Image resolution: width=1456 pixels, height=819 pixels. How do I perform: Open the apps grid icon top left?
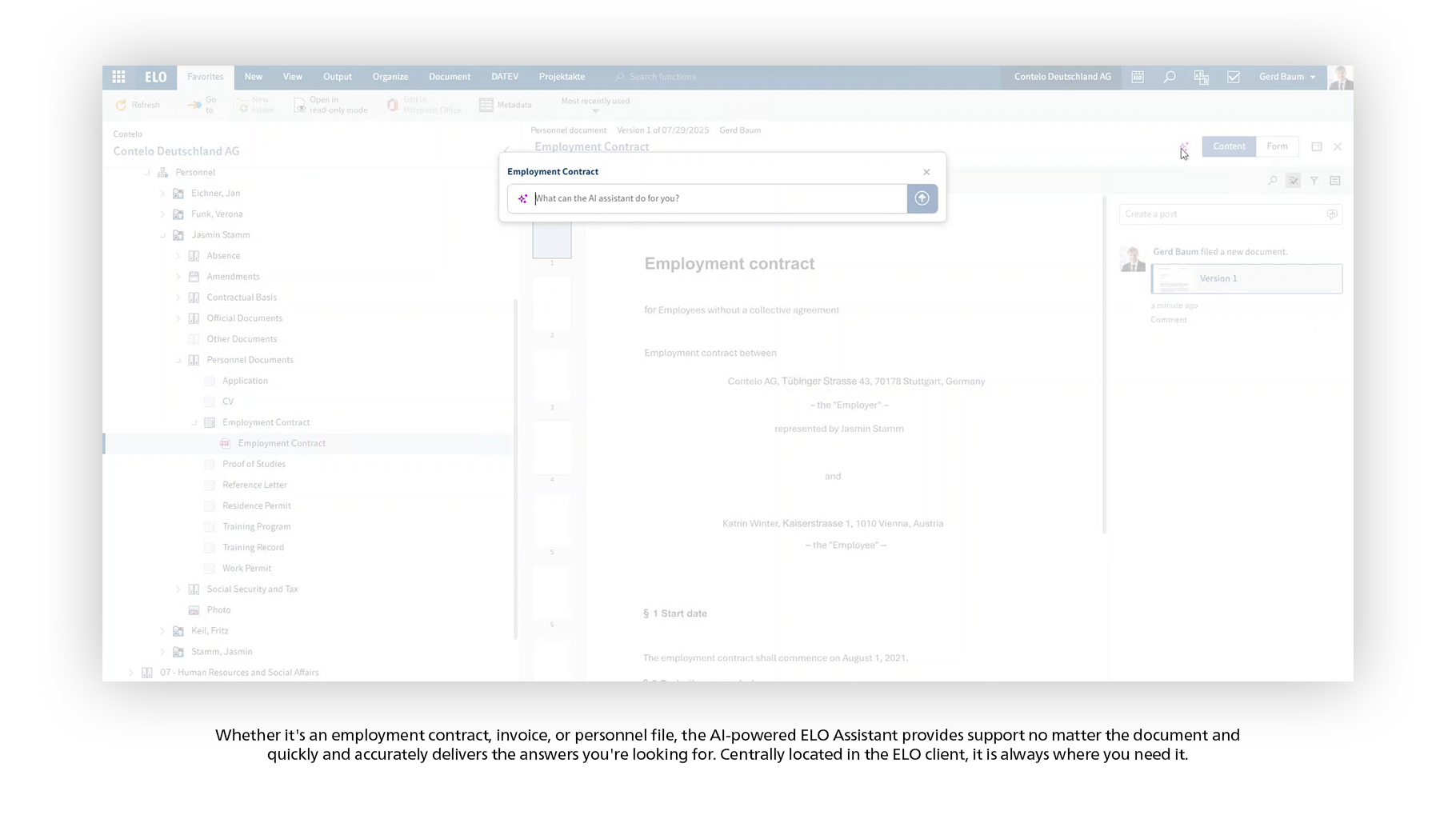tap(118, 77)
